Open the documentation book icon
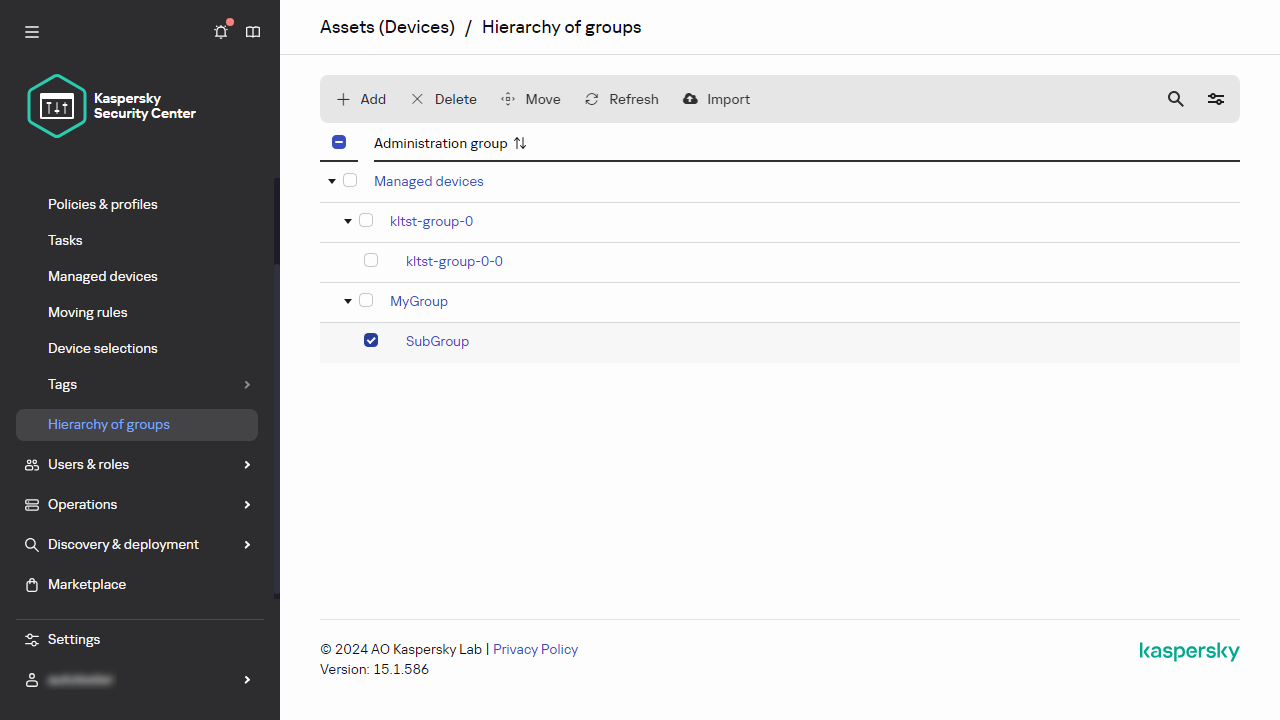Screen dimensions: 1280x720 click(253, 32)
